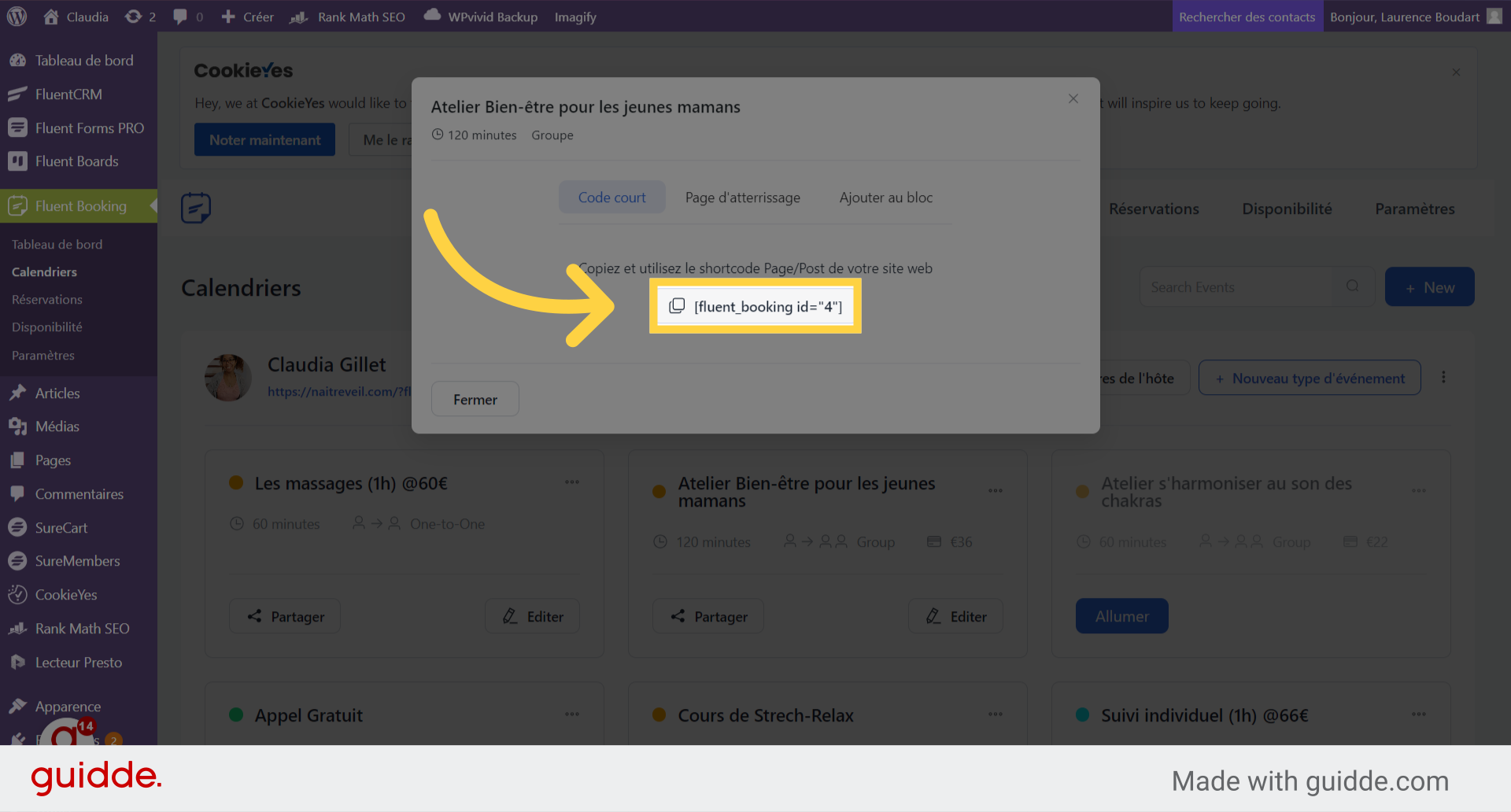This screenshot has height=812, width=1511.
Task: Open the naitreveil.com calendar link
Action: point(339,391)
